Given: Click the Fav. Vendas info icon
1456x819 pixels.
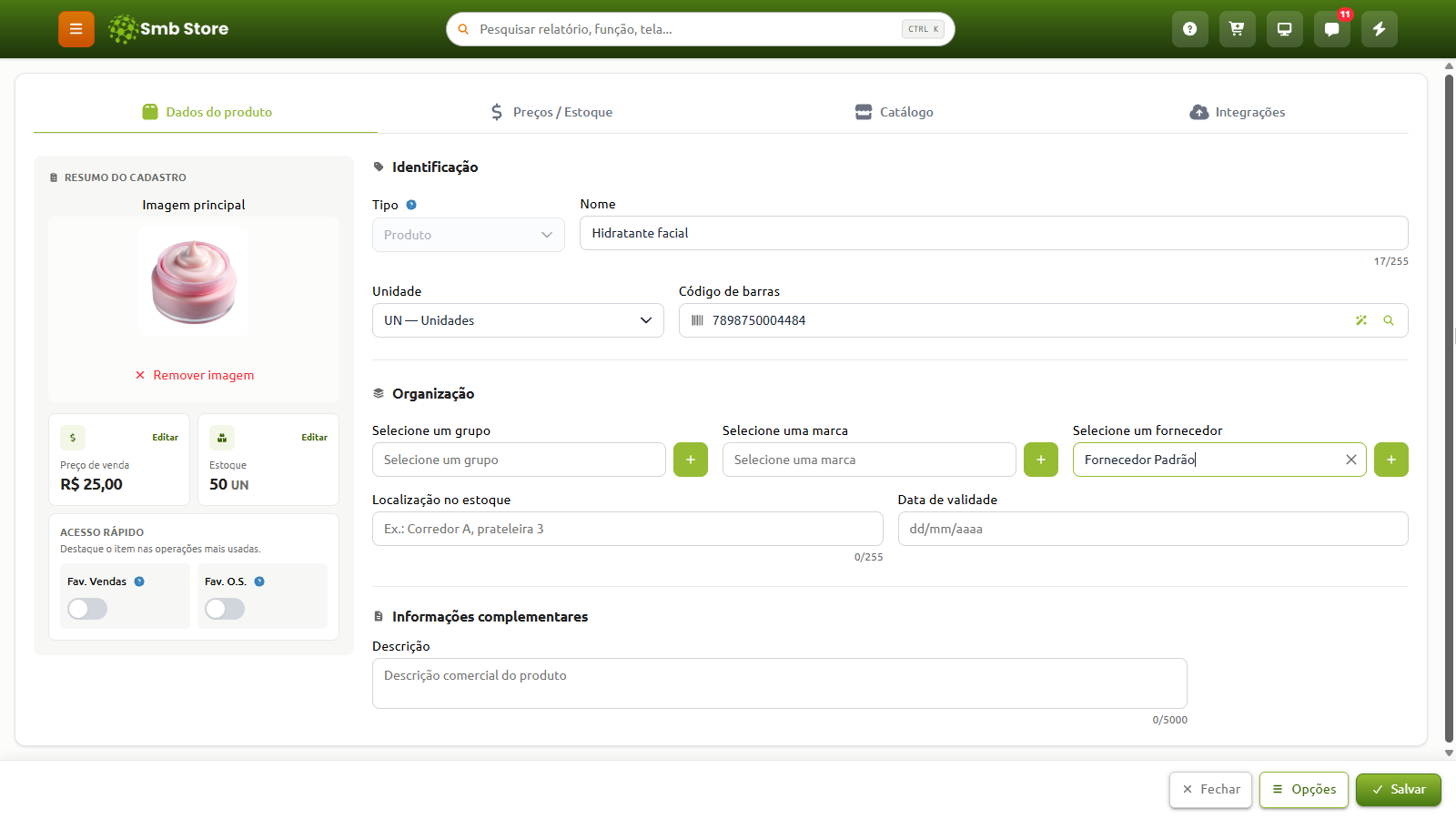Looking at the screenshot, I should [139, 581].
